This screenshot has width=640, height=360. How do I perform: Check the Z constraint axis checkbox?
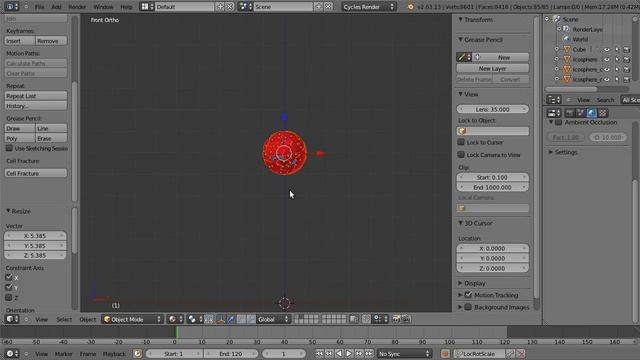(9, 298)
